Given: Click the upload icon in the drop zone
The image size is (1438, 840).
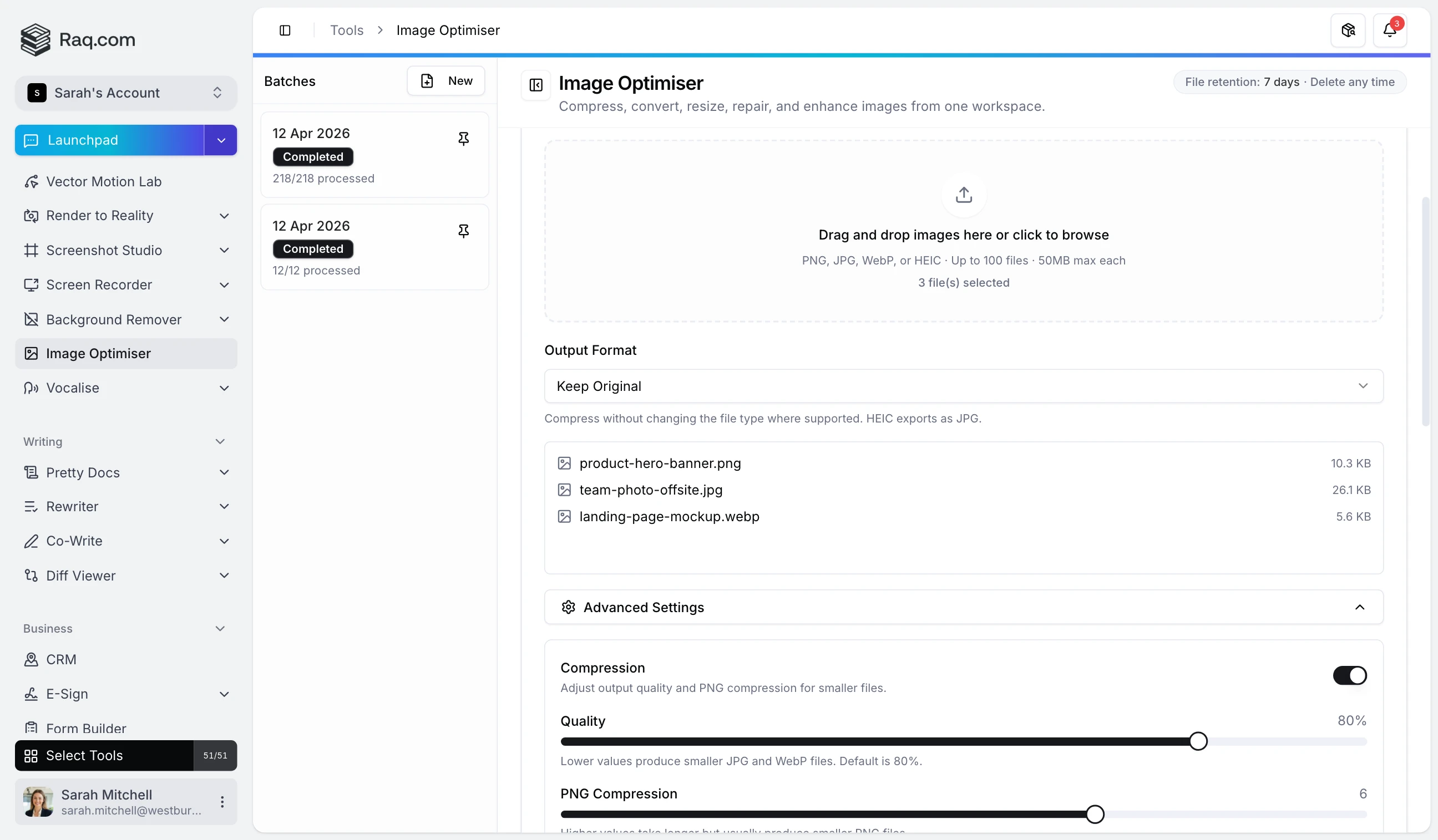Looking at the screenshot, I should point(963,195).
